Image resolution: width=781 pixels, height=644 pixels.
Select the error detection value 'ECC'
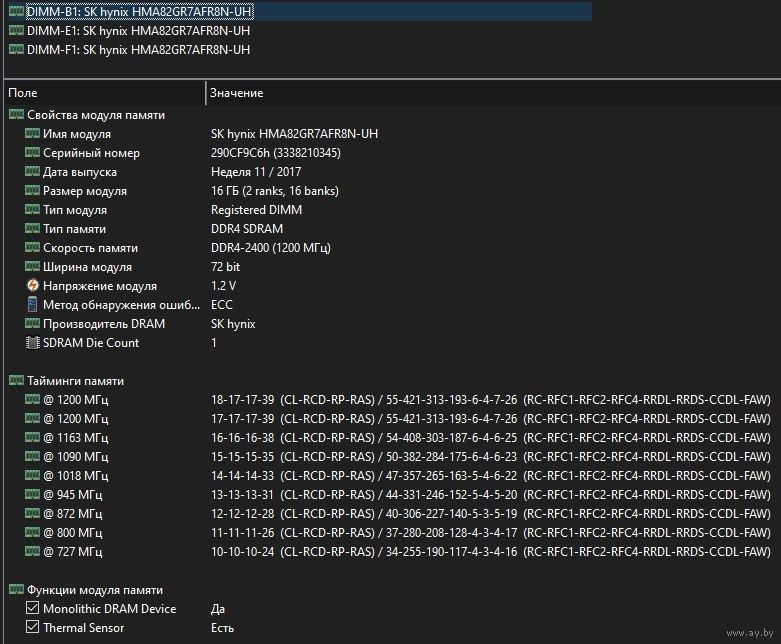click(222, 305)
